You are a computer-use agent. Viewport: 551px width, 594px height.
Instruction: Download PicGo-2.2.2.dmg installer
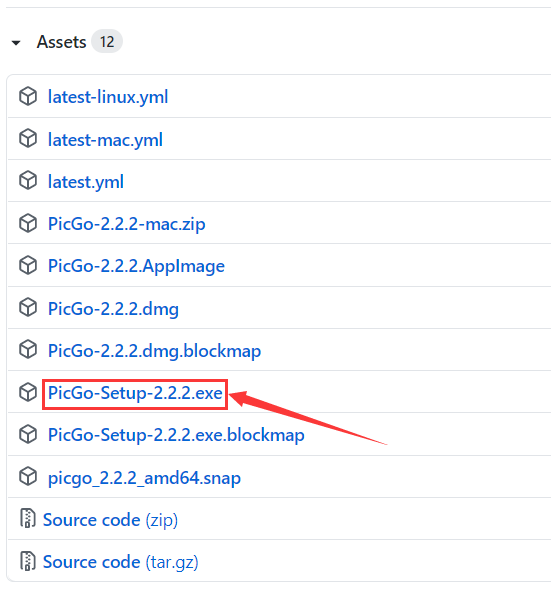click(x=113, y=309)
